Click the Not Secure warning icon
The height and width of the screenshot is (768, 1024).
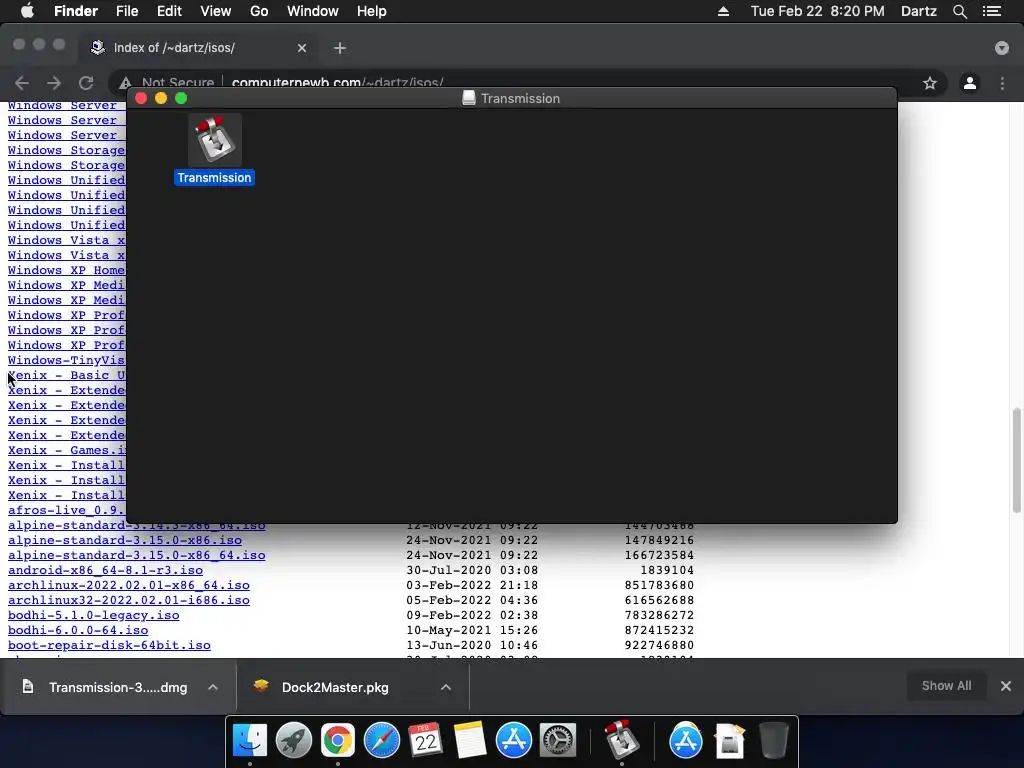coord(124,83)
